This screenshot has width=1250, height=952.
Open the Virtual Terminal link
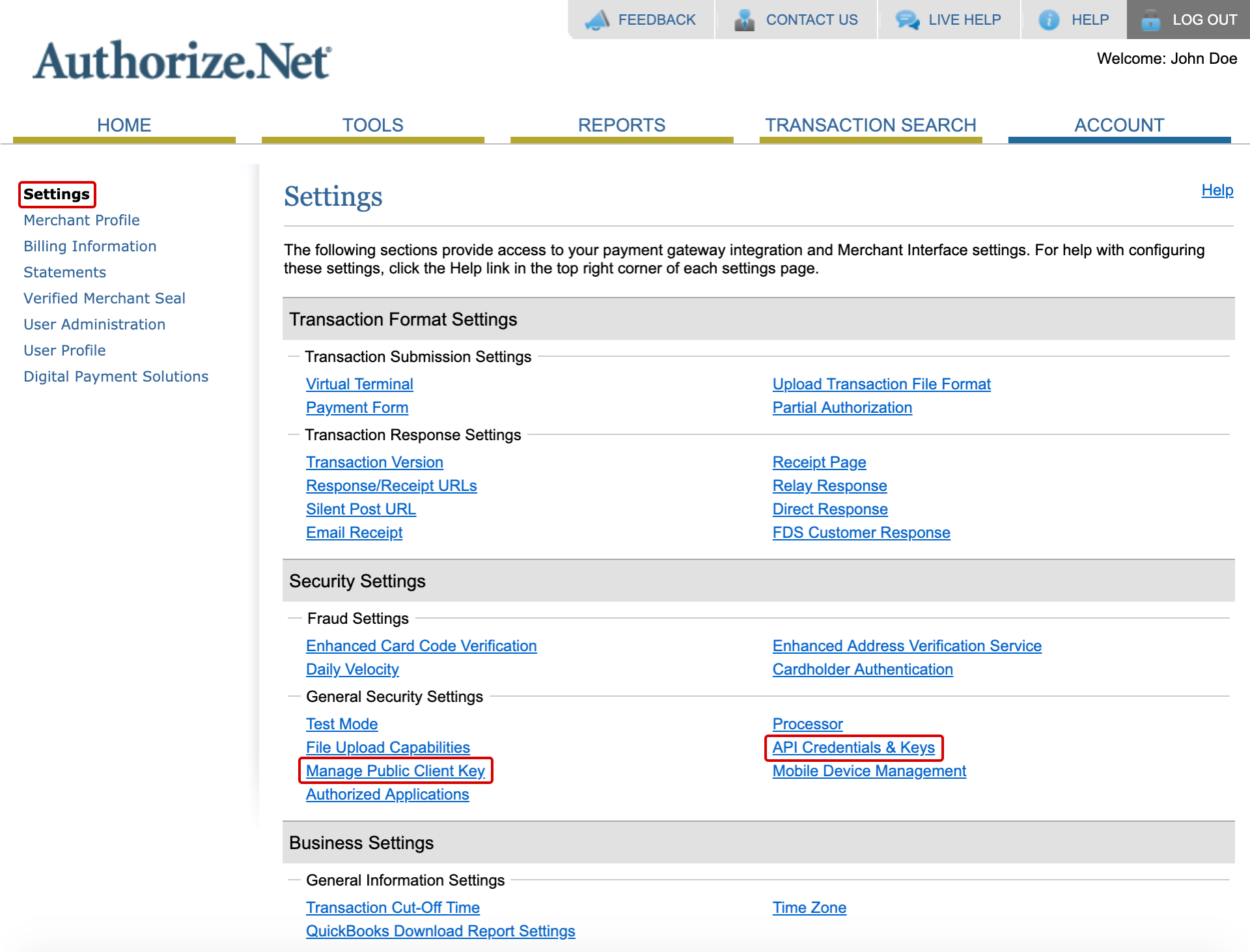point(359,384)
